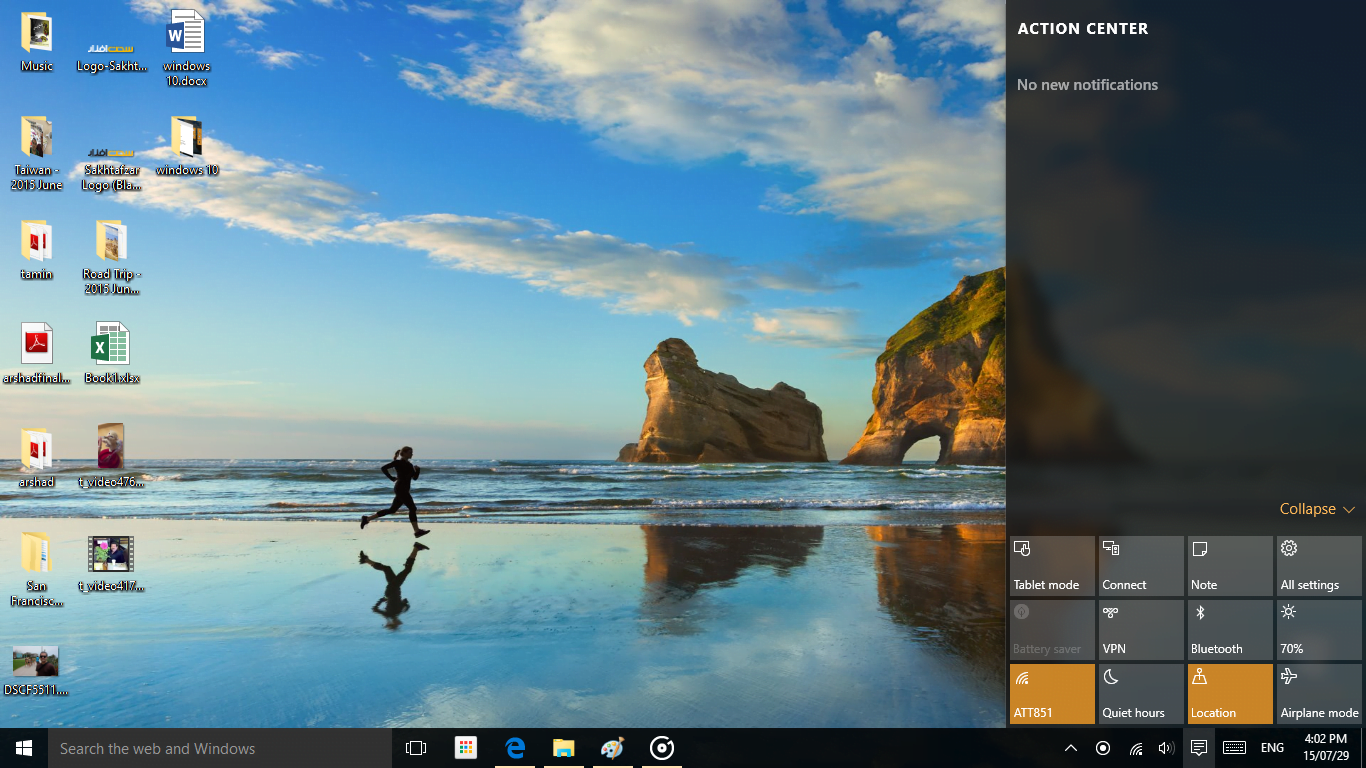Toggle Bluetooth quick action tile
The image size is (1366, 768).
coord(1229,630)
